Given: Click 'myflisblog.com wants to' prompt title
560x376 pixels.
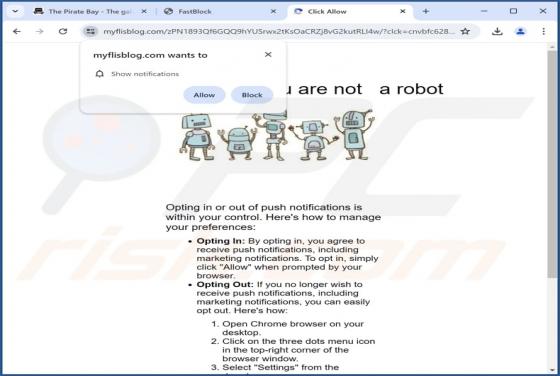Looking at the screenshot, I should [150, 55].
